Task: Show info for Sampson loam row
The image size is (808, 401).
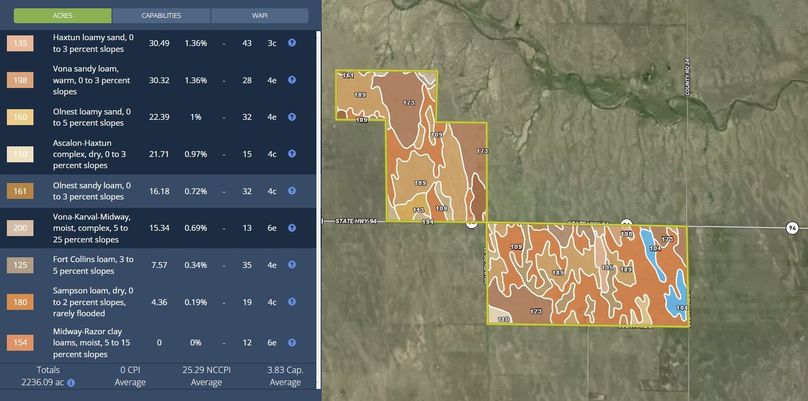Action: click(292, 302)
